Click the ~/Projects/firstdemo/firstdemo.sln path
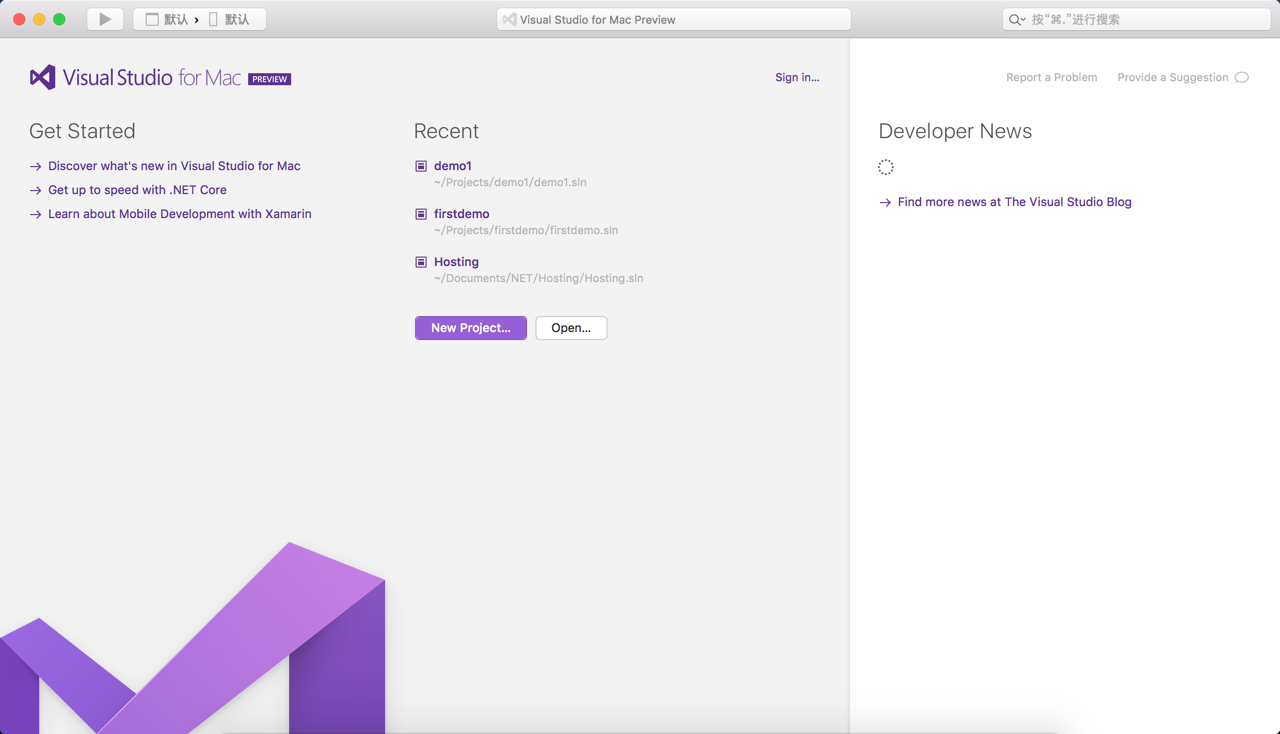The width and height of the screenshot is (1280, 734). pyautogui.click(x=526, y=230)
